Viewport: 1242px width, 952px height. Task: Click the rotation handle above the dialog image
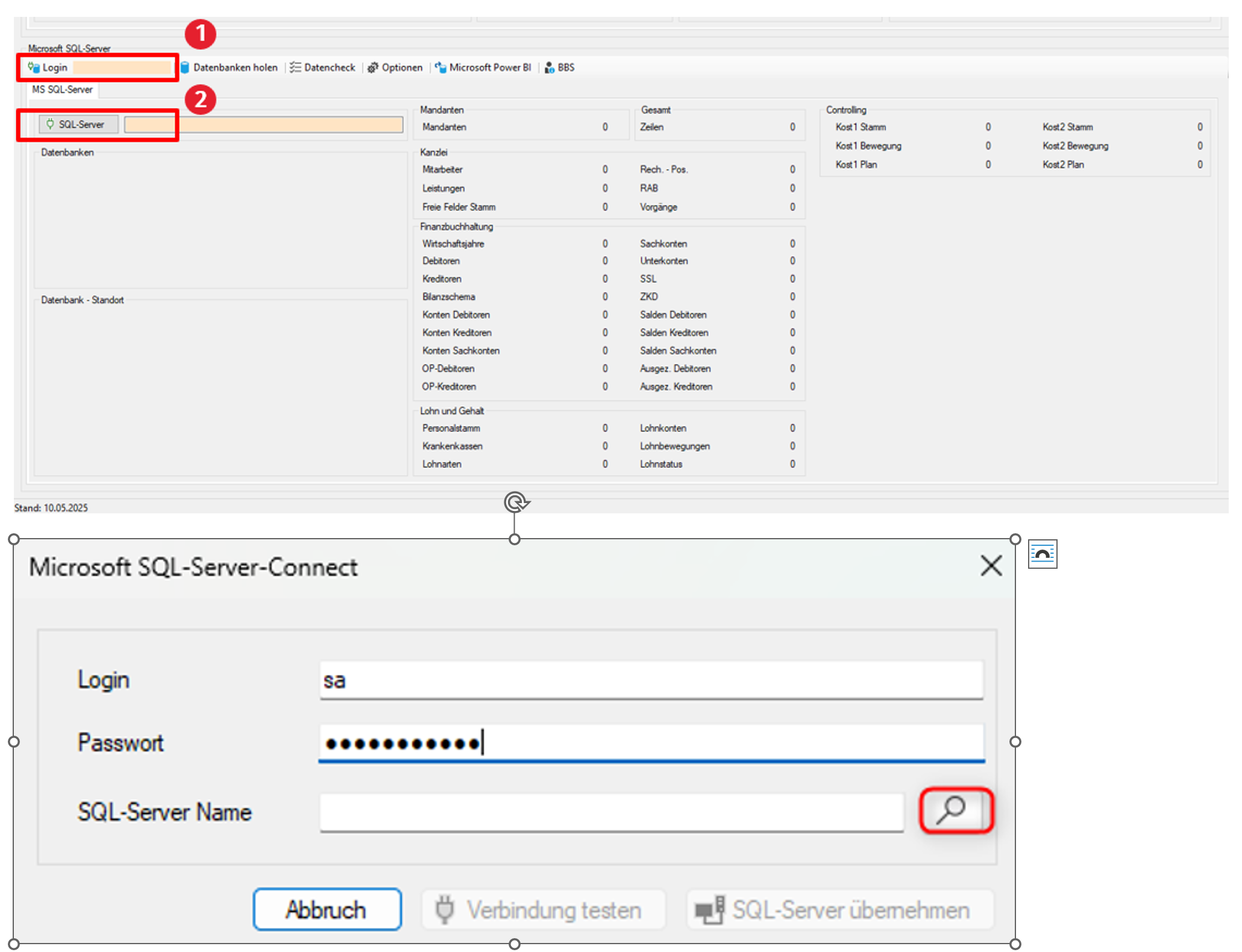[x=516, y=501]
